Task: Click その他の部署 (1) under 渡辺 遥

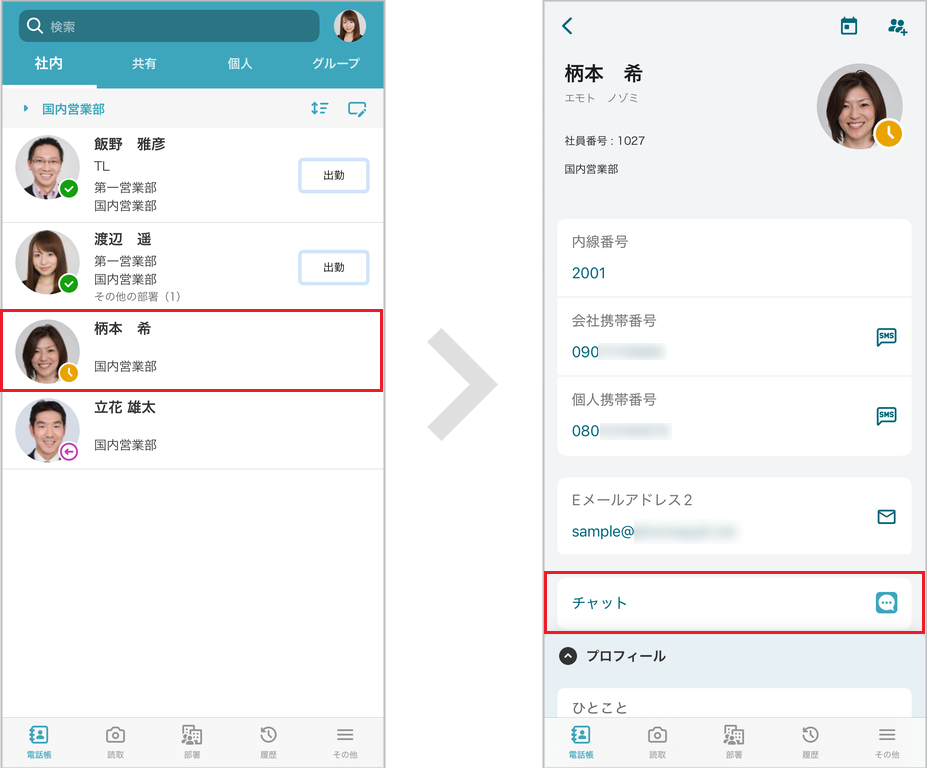Action: point(137,296)
